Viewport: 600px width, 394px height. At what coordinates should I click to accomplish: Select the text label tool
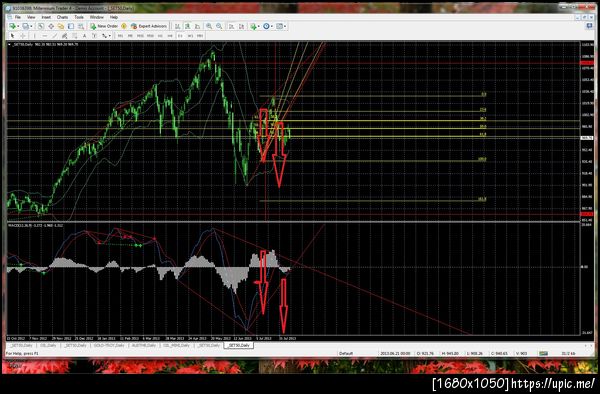[x=94, y=36]
